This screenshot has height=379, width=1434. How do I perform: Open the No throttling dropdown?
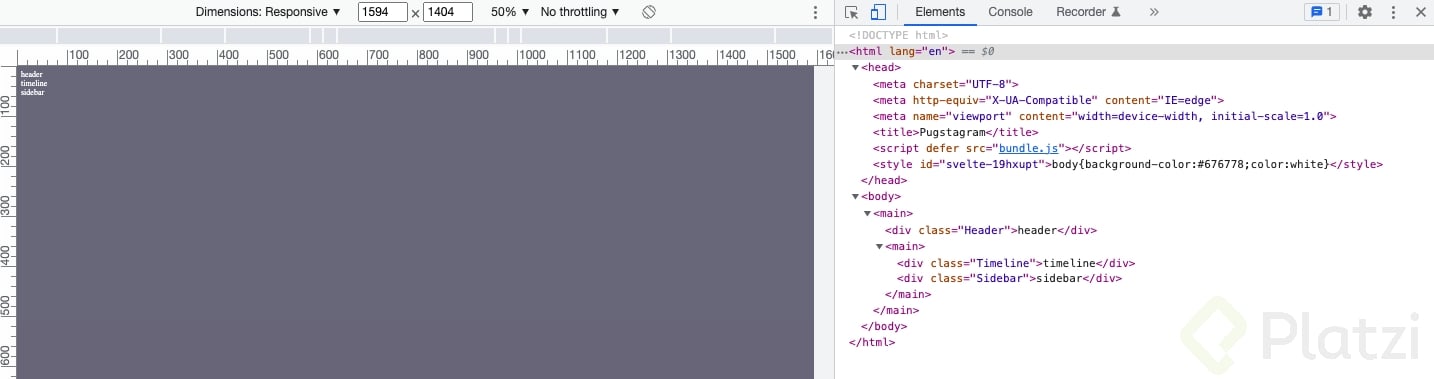pos(580,12)
